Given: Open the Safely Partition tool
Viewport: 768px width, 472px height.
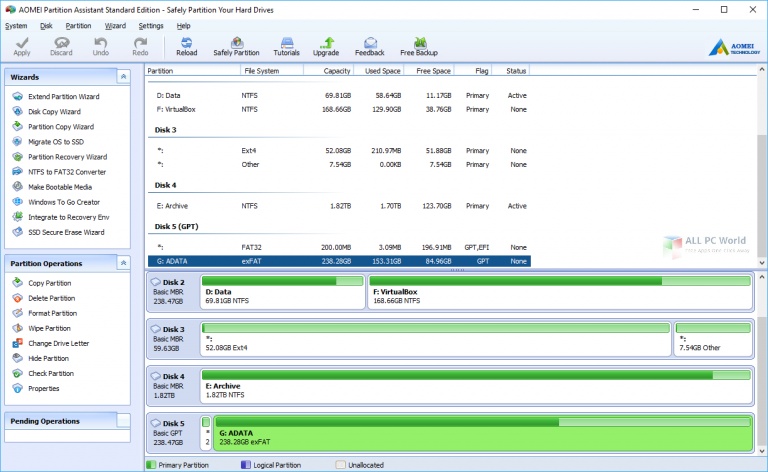Looking at the screenshot, I should (x=236, y=47).
